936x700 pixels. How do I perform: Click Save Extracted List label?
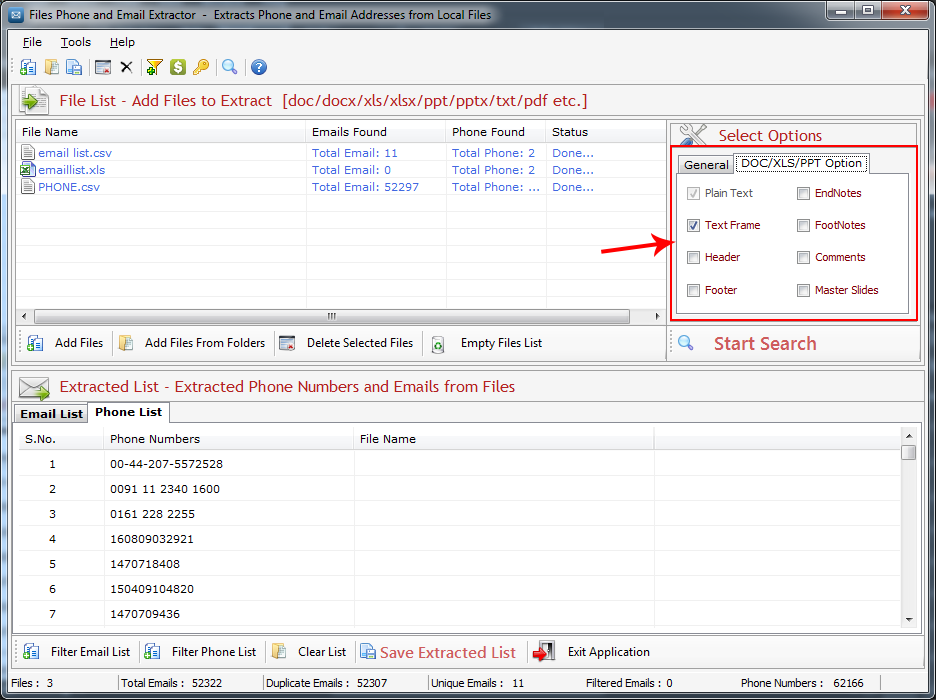448,652
